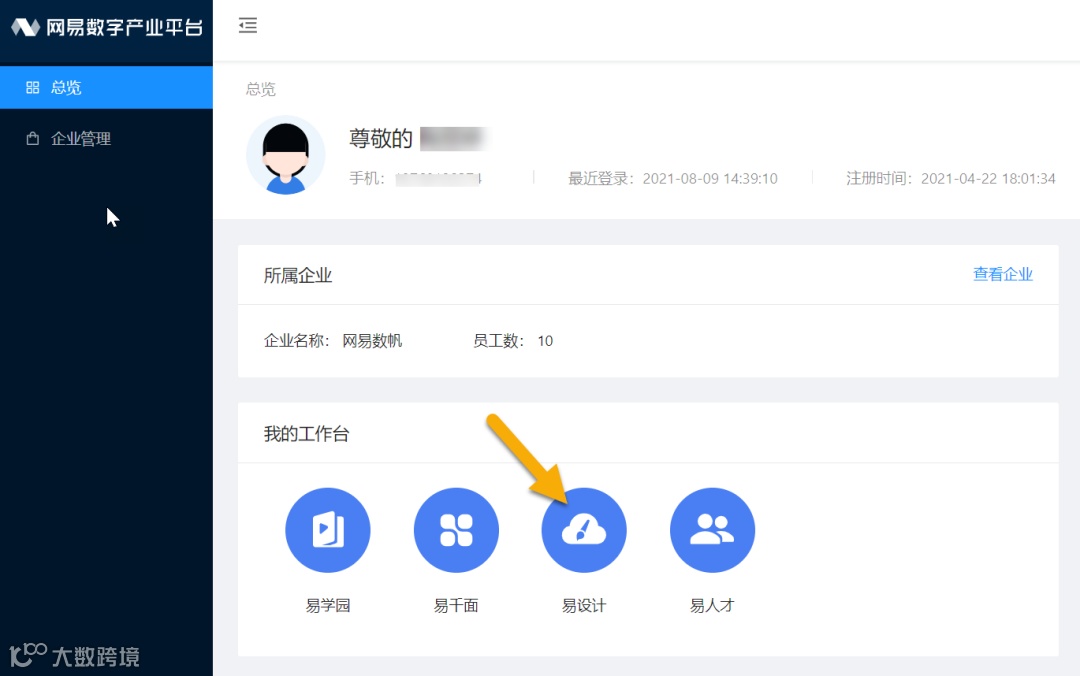Screen dimensions: 1080x676
Task: Click the 所属企业 section heading
Action: [298, 276]
